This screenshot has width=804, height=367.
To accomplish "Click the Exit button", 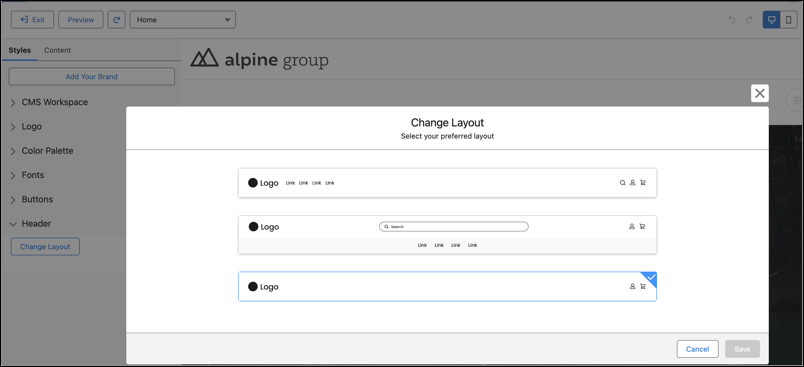I will pos(32,20).
